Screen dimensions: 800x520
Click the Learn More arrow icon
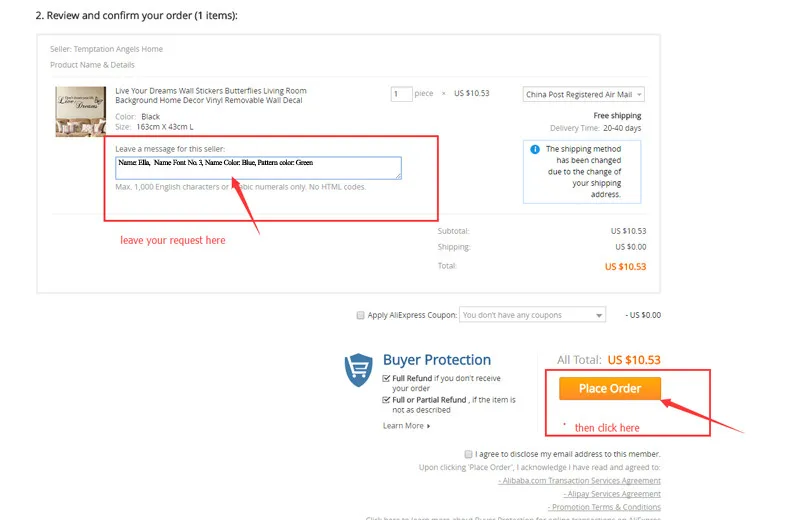429,426
